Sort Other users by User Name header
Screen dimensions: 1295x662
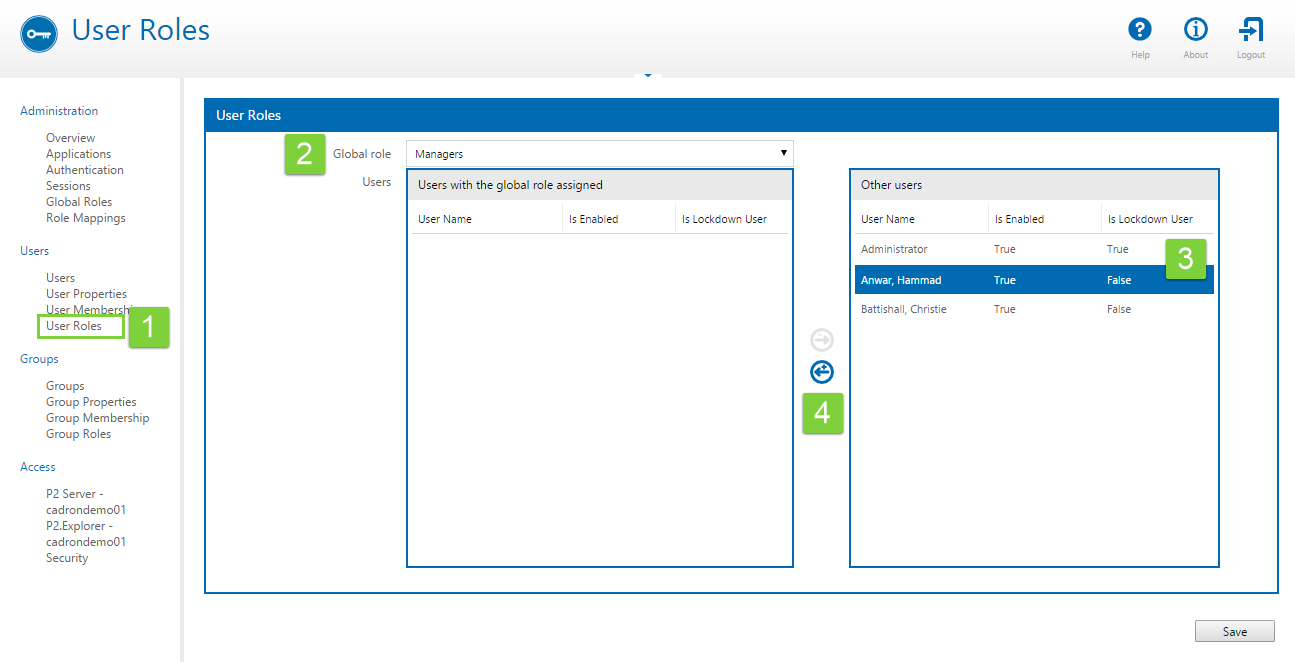[888, 219]
